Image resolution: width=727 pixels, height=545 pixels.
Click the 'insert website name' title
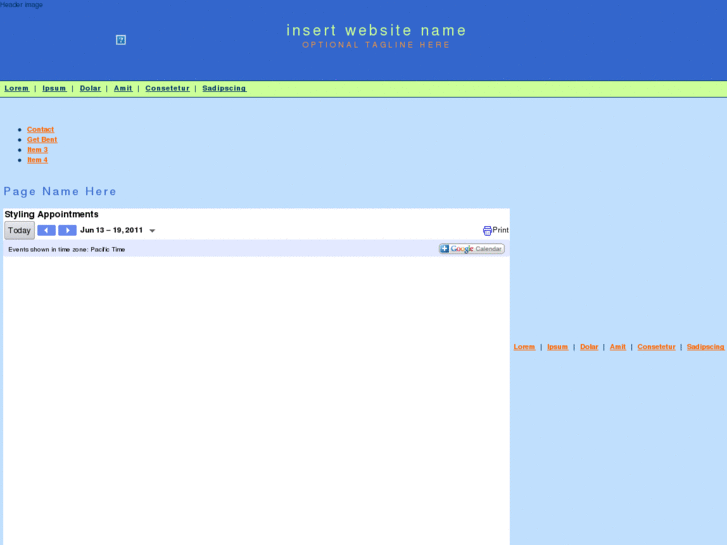click(x=376, y=30)
